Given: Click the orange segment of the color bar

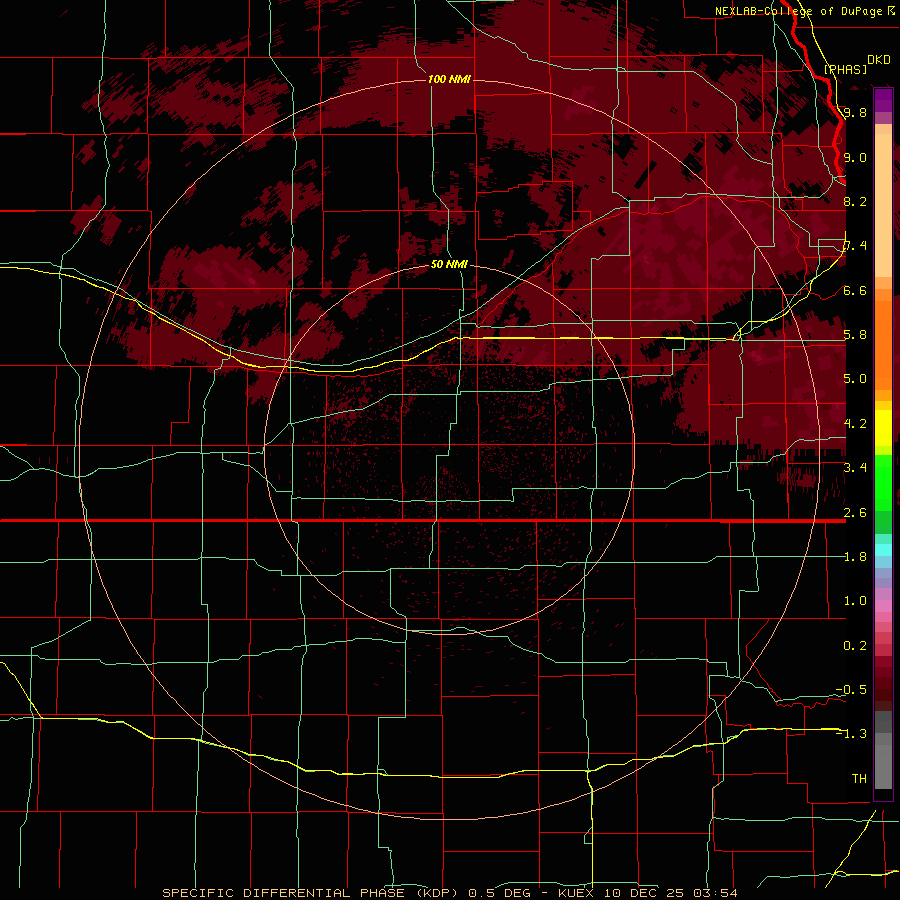Looking at the screenshot, I should (883, 346).
